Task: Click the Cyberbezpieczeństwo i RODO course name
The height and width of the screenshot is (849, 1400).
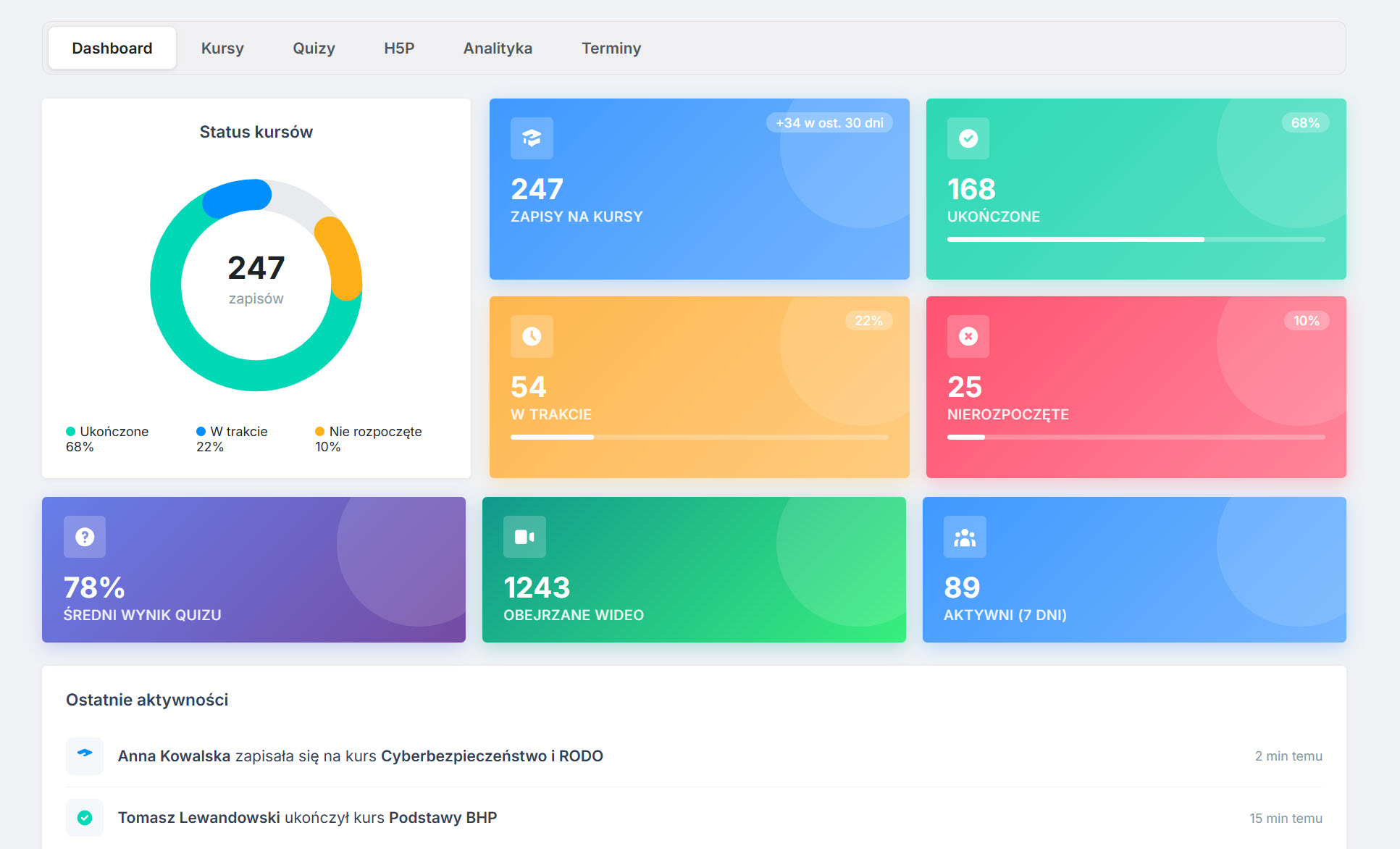Action: pyautogui.click(x=492, y=756)
